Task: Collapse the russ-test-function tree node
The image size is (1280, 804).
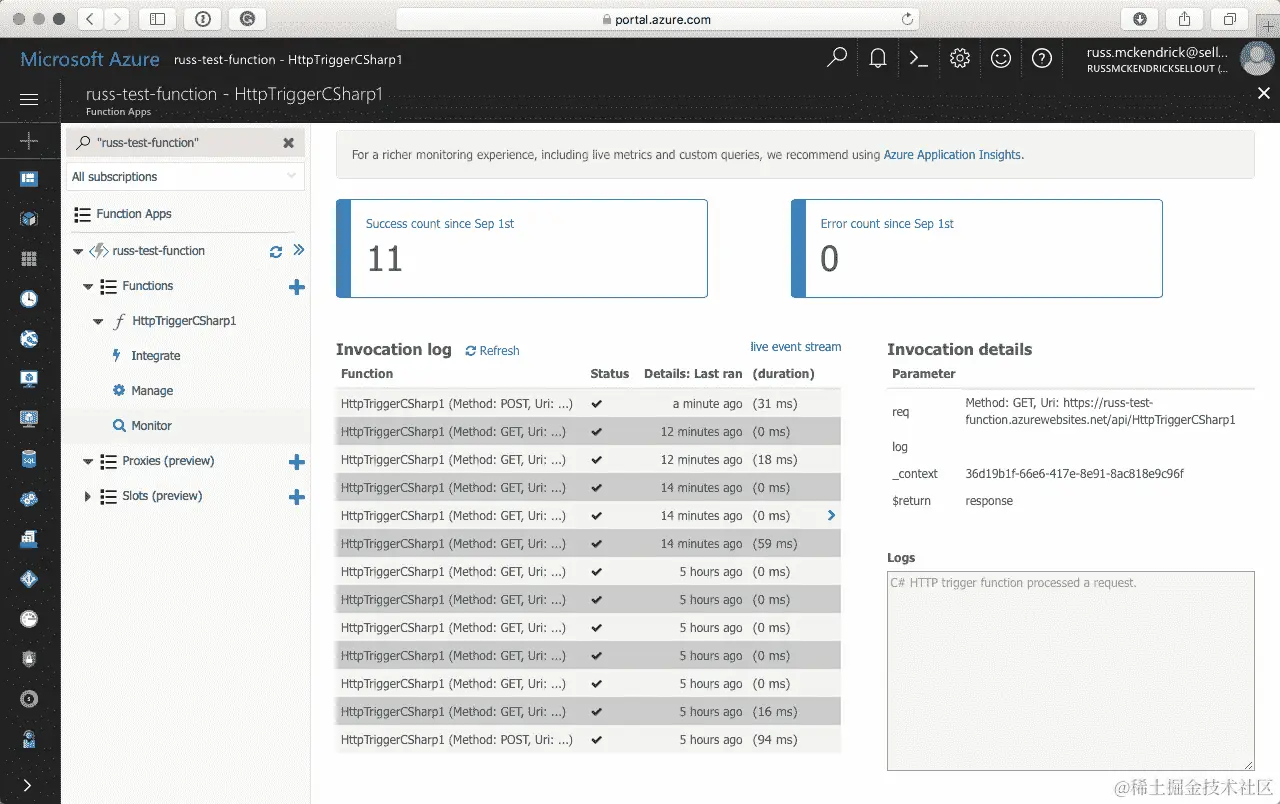Action: pyautogui.click(x=78, y=252)
